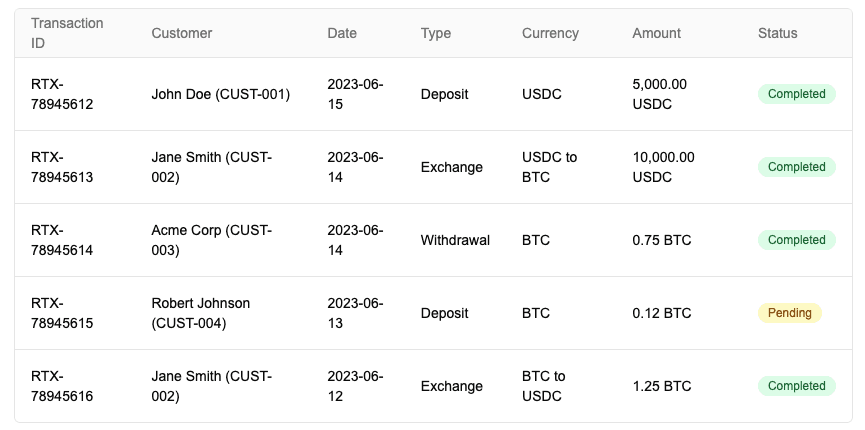Select customer John Doe (CUST-001)
This screenshot has width=865, height=430.
(221, 94)
